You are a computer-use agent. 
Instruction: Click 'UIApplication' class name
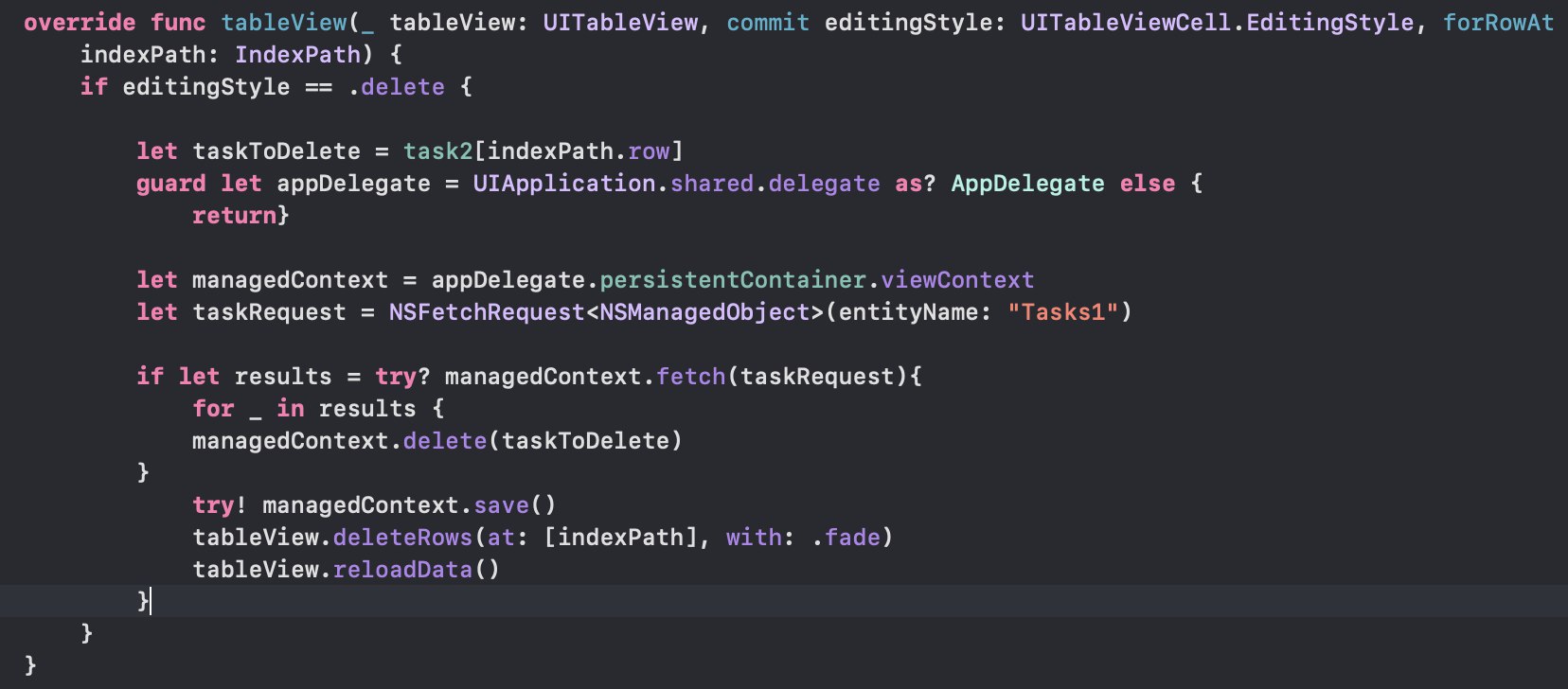564,183
